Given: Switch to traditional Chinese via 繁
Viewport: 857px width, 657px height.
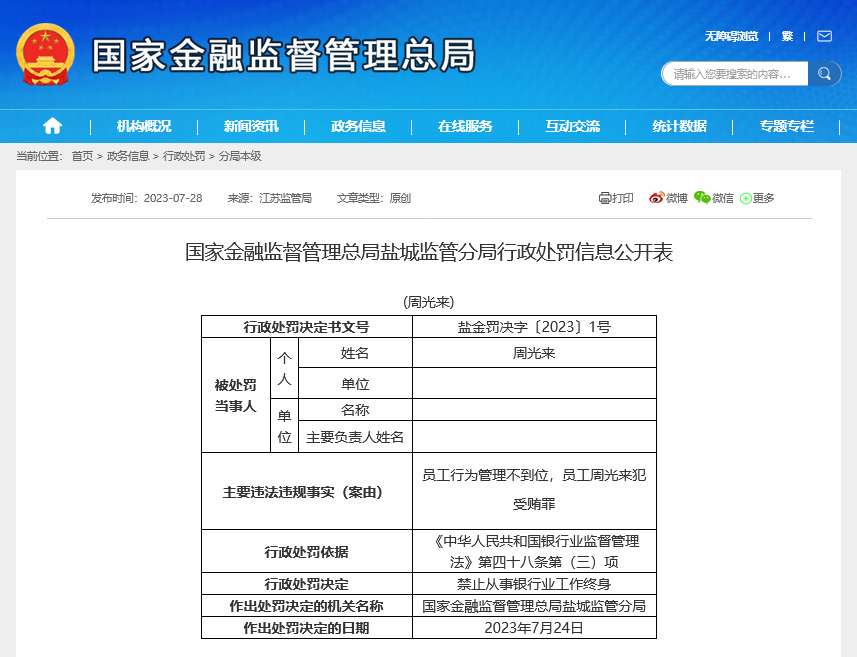Looking at the screenshot, I should tap(787, 36).
